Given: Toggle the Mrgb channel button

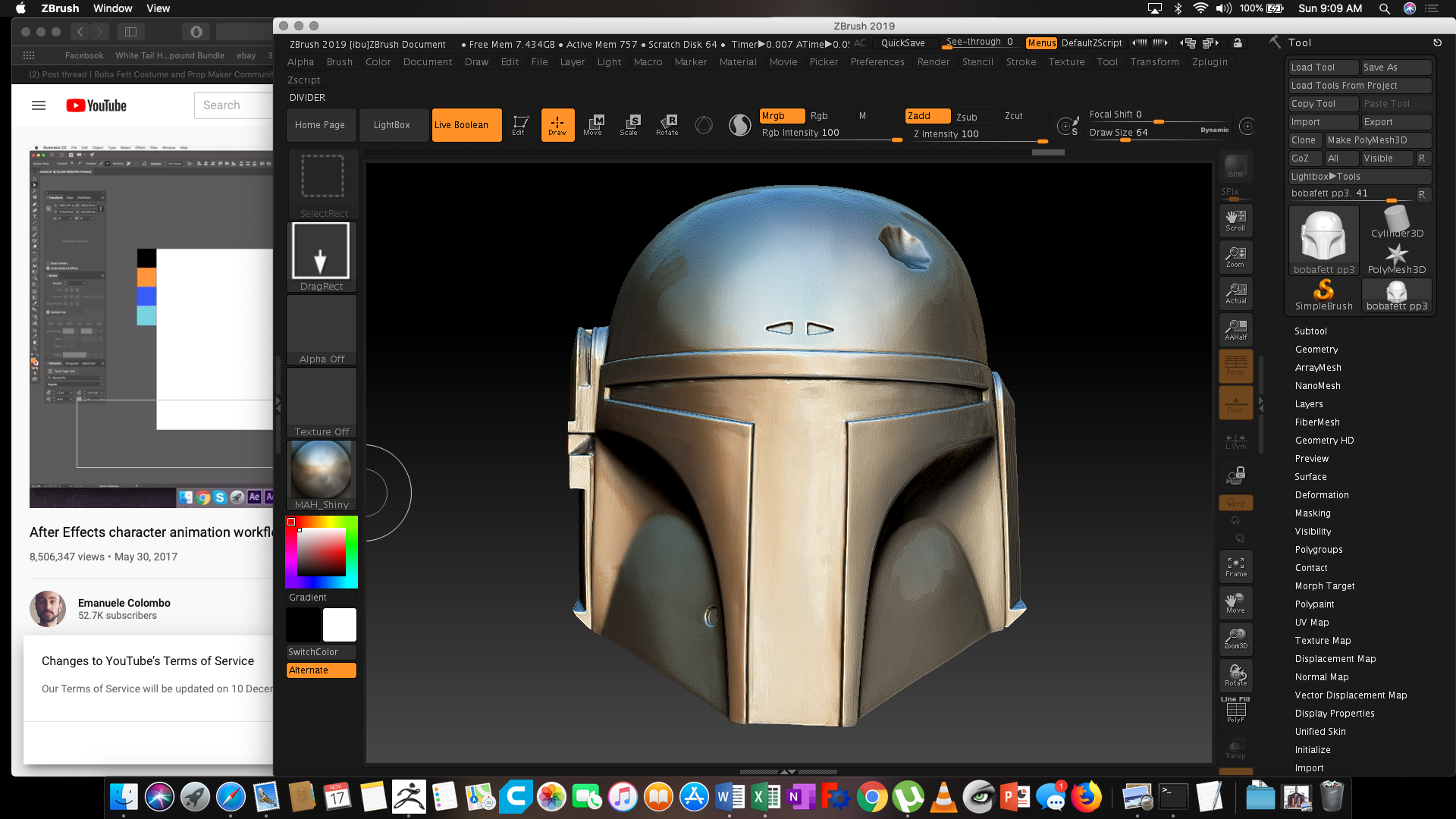Looking at the screenshot, I should (782, 116).
